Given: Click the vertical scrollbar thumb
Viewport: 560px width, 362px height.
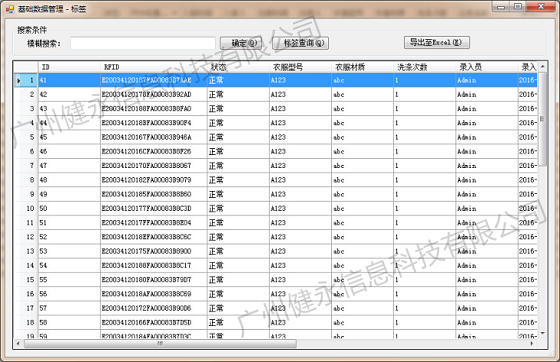Looking at the screenshot, I should (x=542, y=119).
